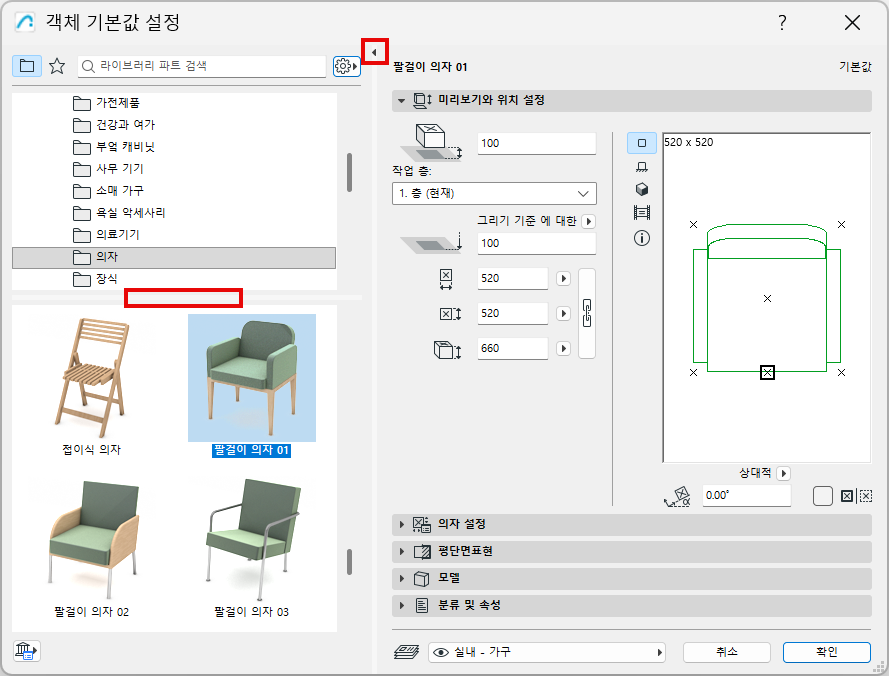Toggle mirror checkbox next to rotation angle
889x676 pixels.
(822, 496)
